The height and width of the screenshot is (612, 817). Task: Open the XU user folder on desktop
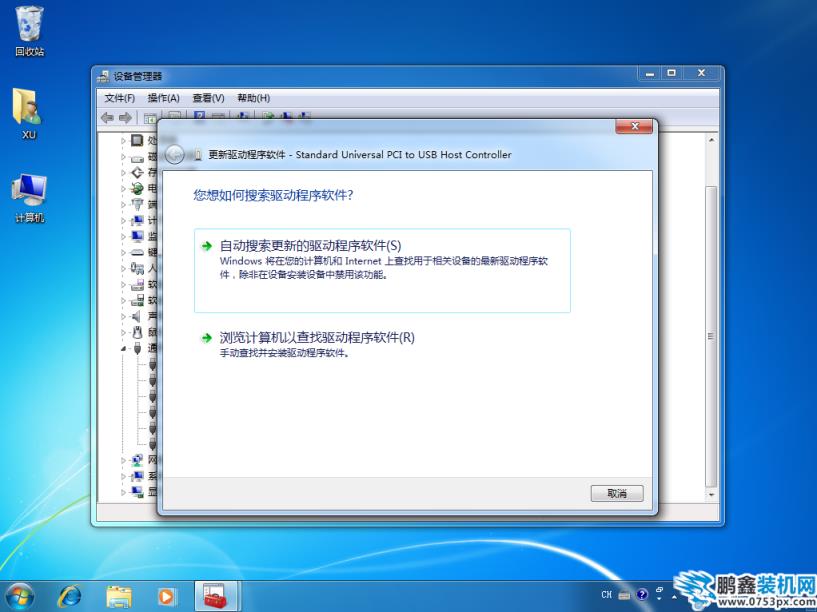click(x=29, y=113)
